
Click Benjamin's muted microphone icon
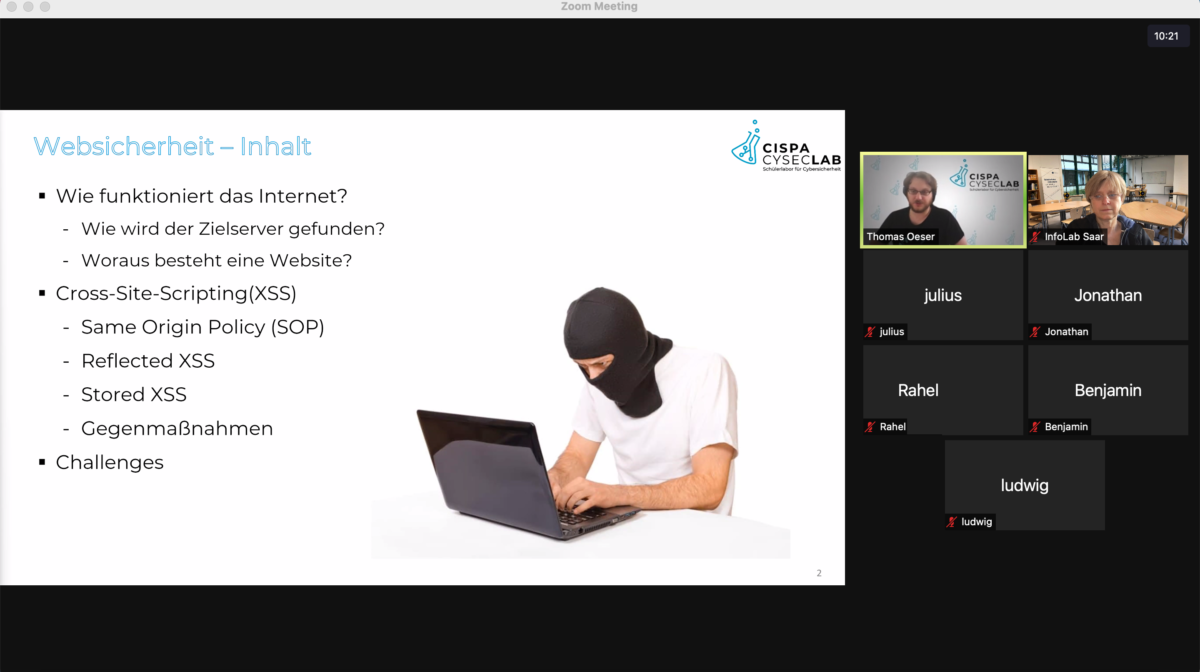coord(1036,427)
